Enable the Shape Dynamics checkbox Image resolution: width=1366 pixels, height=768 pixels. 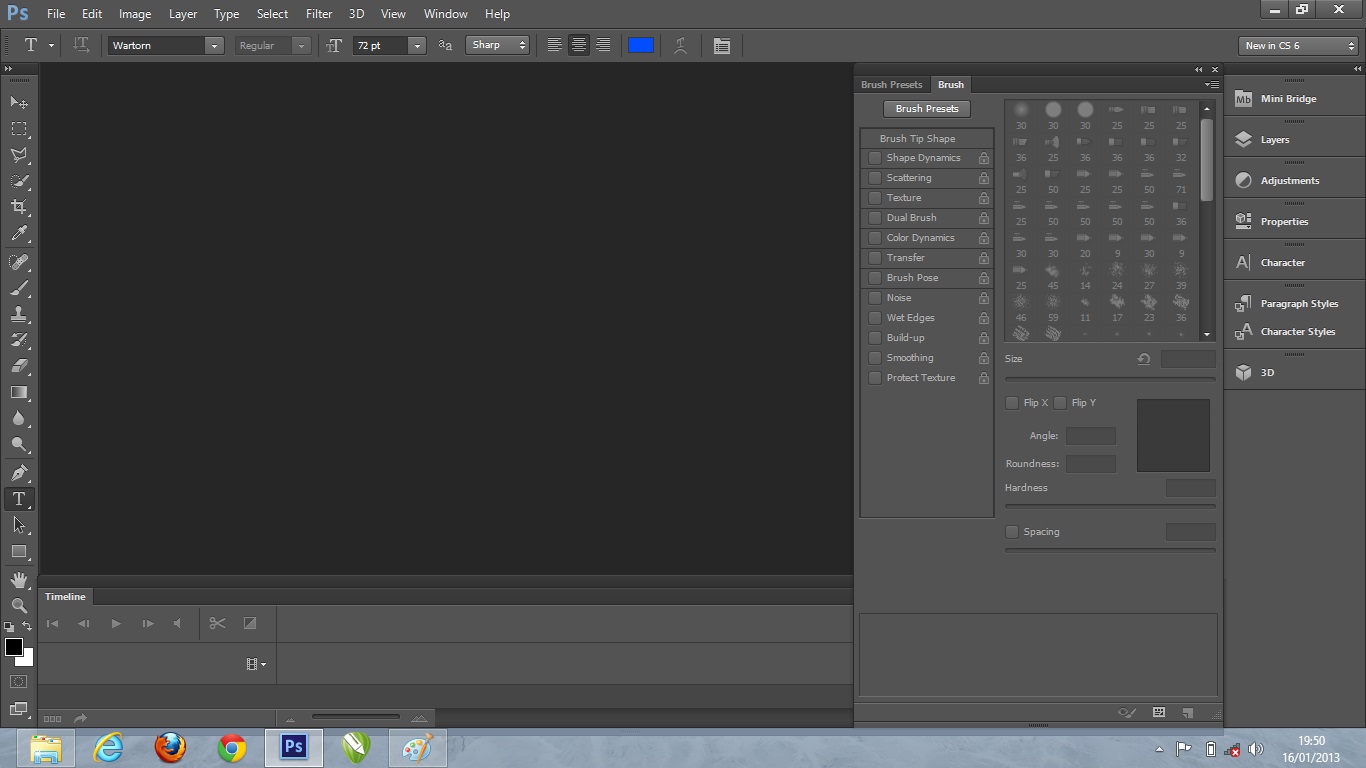[x=875, y=158]
